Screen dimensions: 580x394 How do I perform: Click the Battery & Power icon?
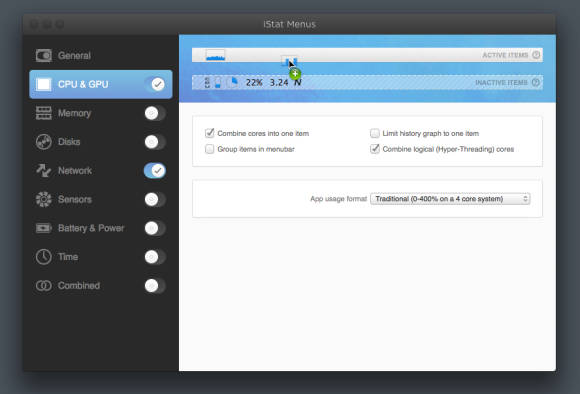pos(44,228)
